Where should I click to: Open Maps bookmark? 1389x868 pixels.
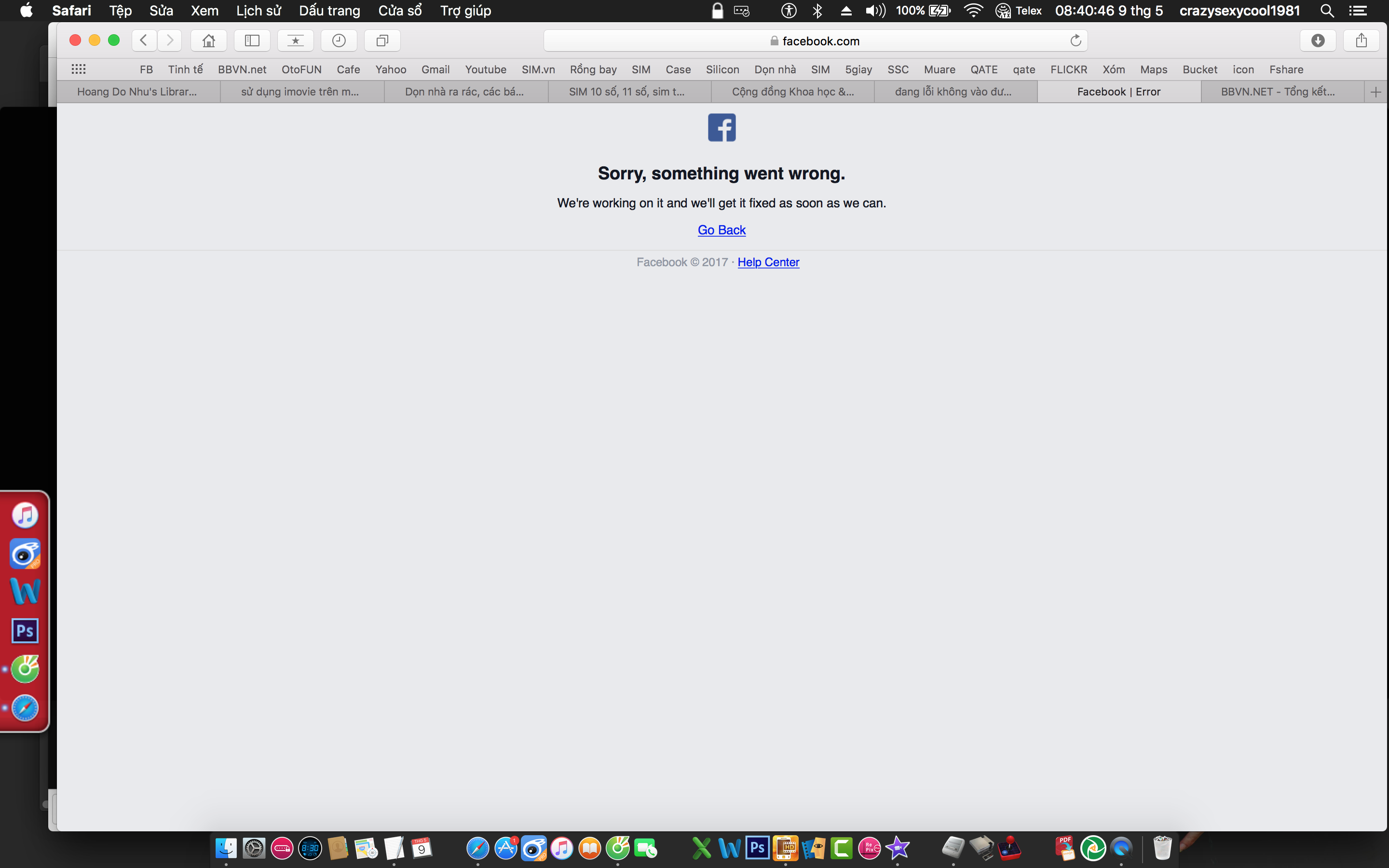(1154, 69)
